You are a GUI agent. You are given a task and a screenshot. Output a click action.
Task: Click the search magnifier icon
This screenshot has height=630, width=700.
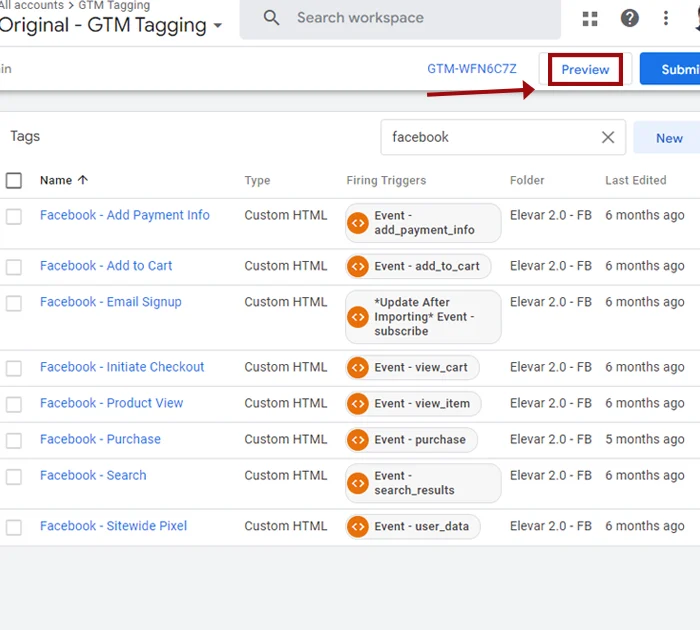271,18
